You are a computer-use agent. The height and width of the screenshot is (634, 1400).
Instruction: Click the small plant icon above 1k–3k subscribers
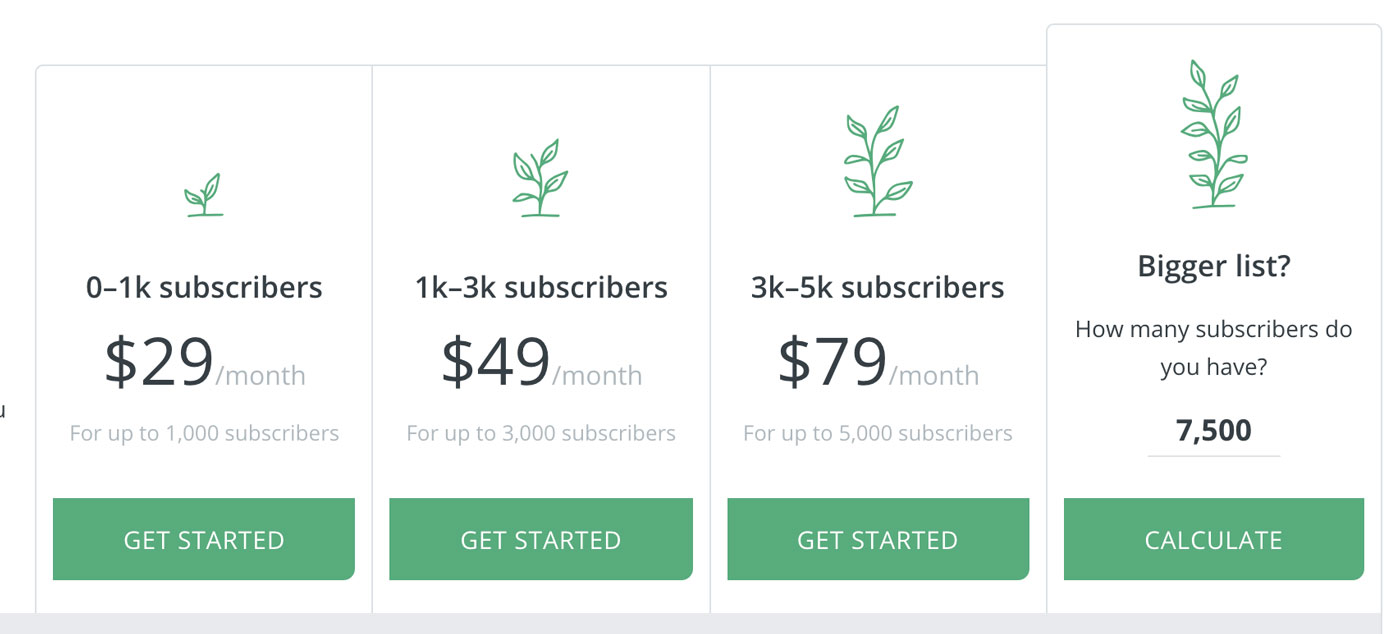[541, 178]
